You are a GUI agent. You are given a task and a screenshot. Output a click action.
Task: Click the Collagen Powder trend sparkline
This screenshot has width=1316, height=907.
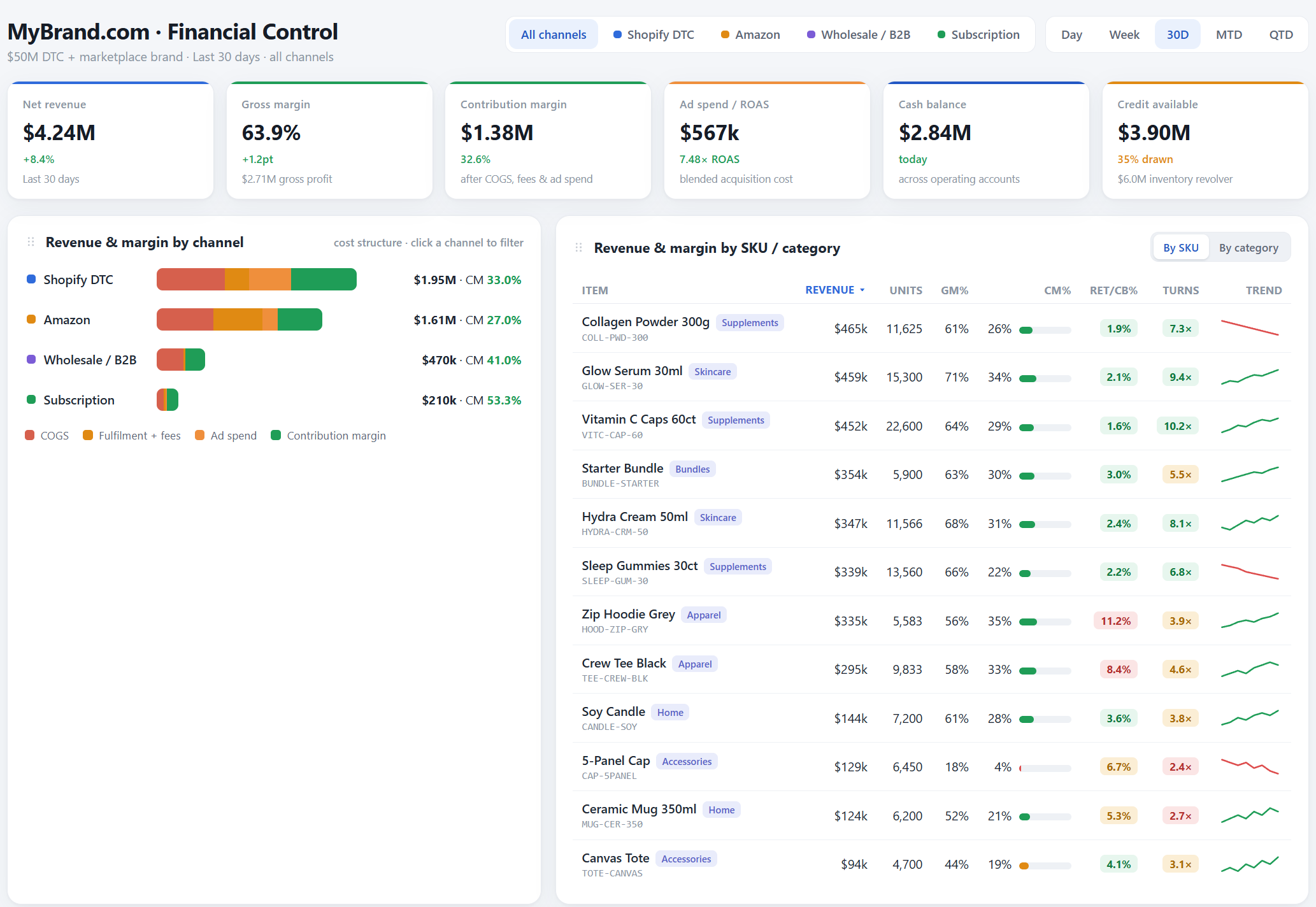(x=1250, y=327)
